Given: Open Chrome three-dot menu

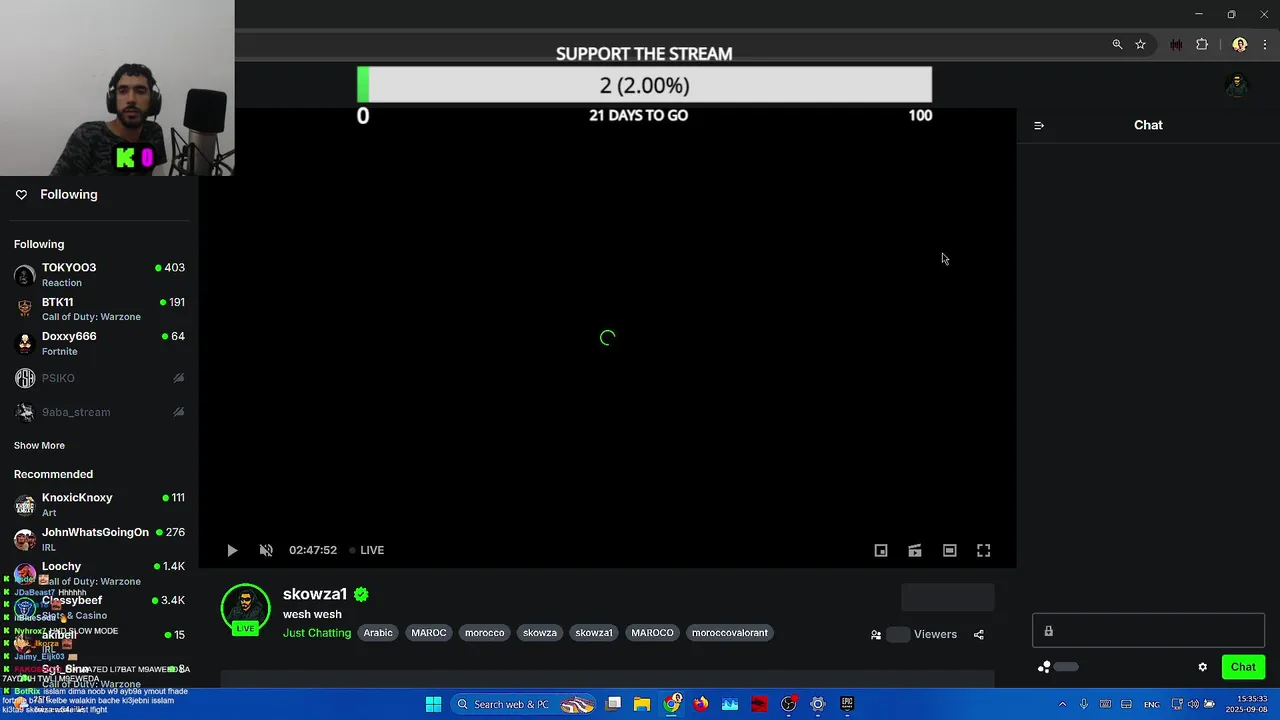Looking at the screenshot, I should (1265, 45).
